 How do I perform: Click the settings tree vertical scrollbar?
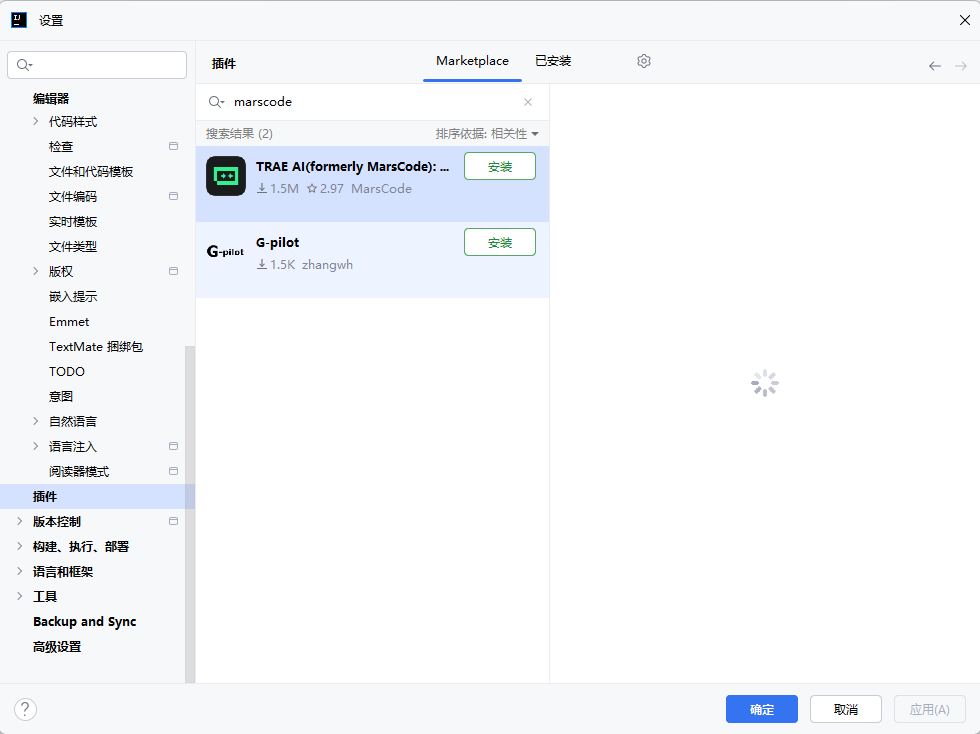190,510
